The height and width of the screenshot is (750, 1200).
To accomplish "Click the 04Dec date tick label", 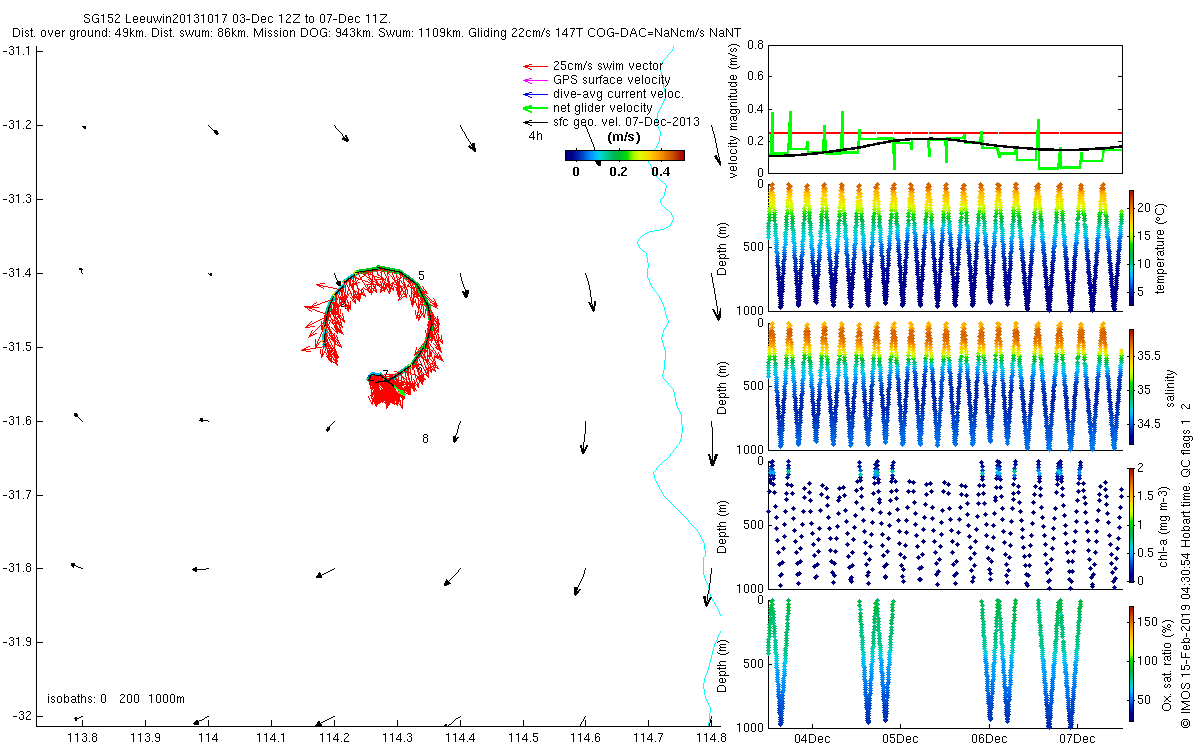I will tap(811, 740).
